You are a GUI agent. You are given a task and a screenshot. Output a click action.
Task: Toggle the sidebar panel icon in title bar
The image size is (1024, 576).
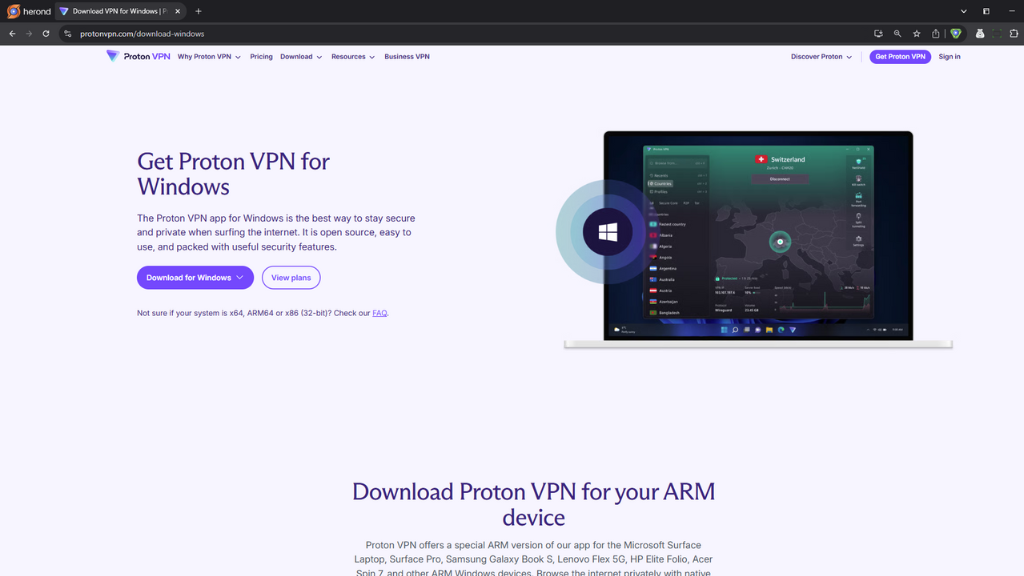click(986, 11)
